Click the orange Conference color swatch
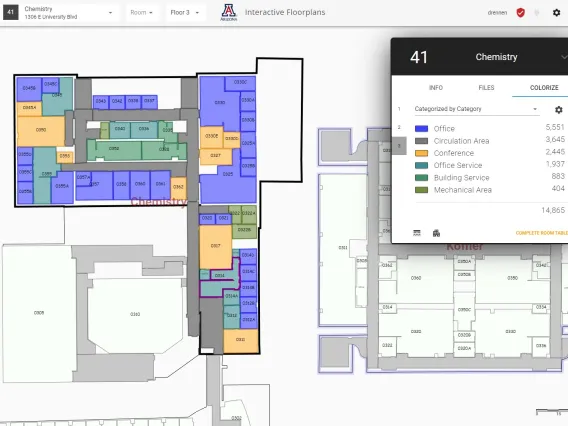Viewport: 568px width, 426px height. (421, 153)
